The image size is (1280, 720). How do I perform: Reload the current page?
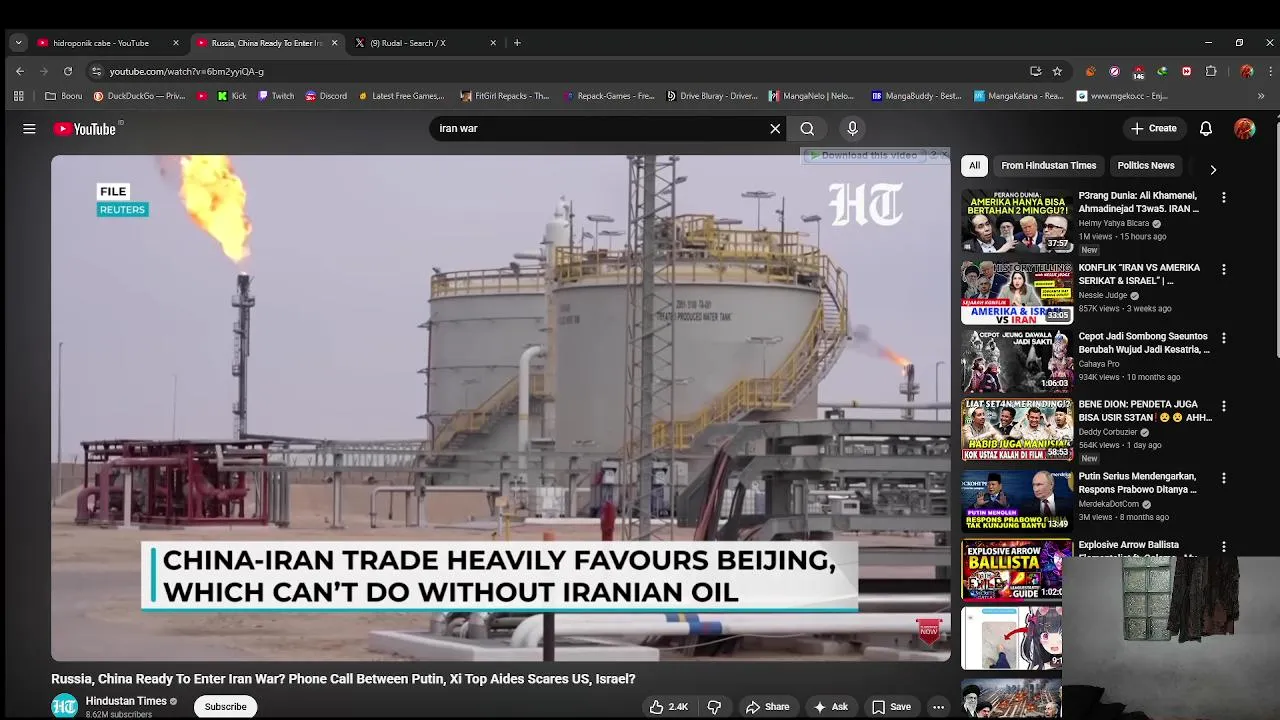(x=68, y=71)
